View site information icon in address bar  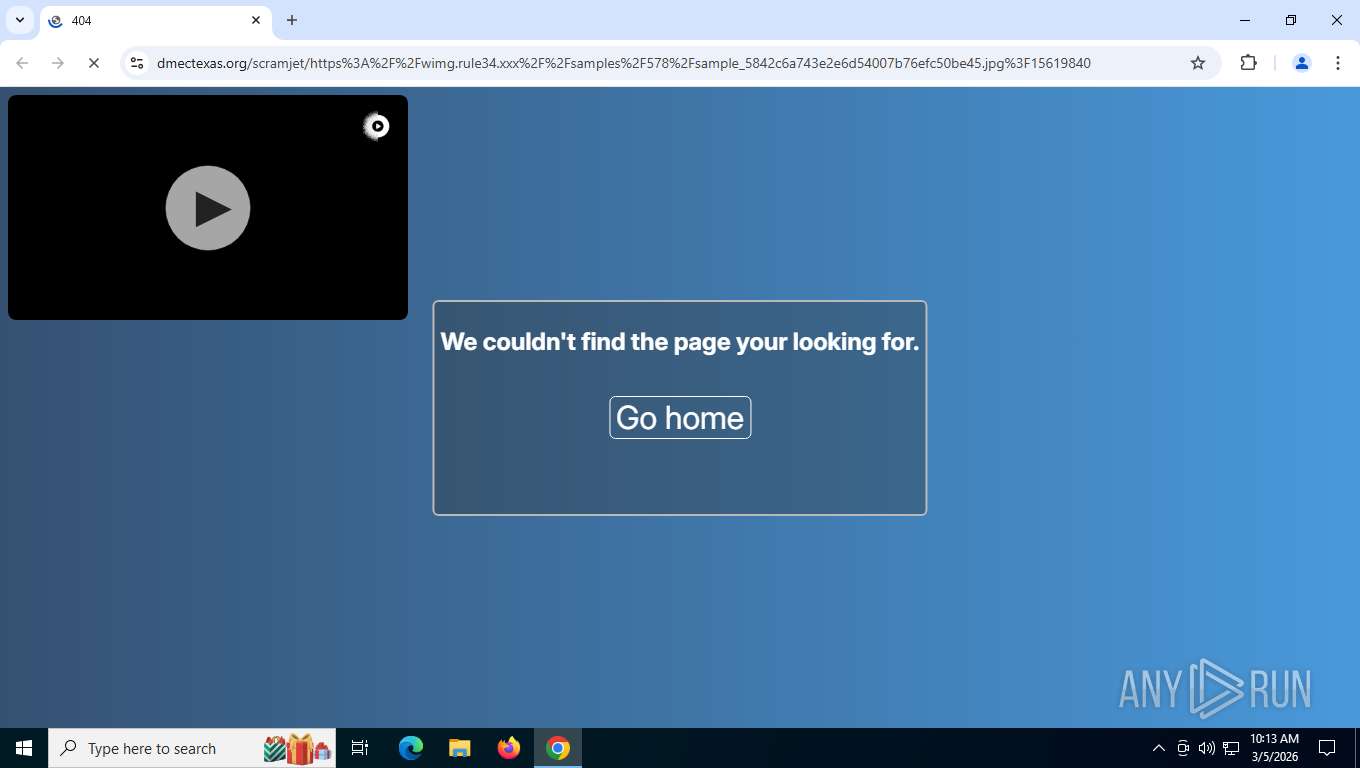(137, 63)
